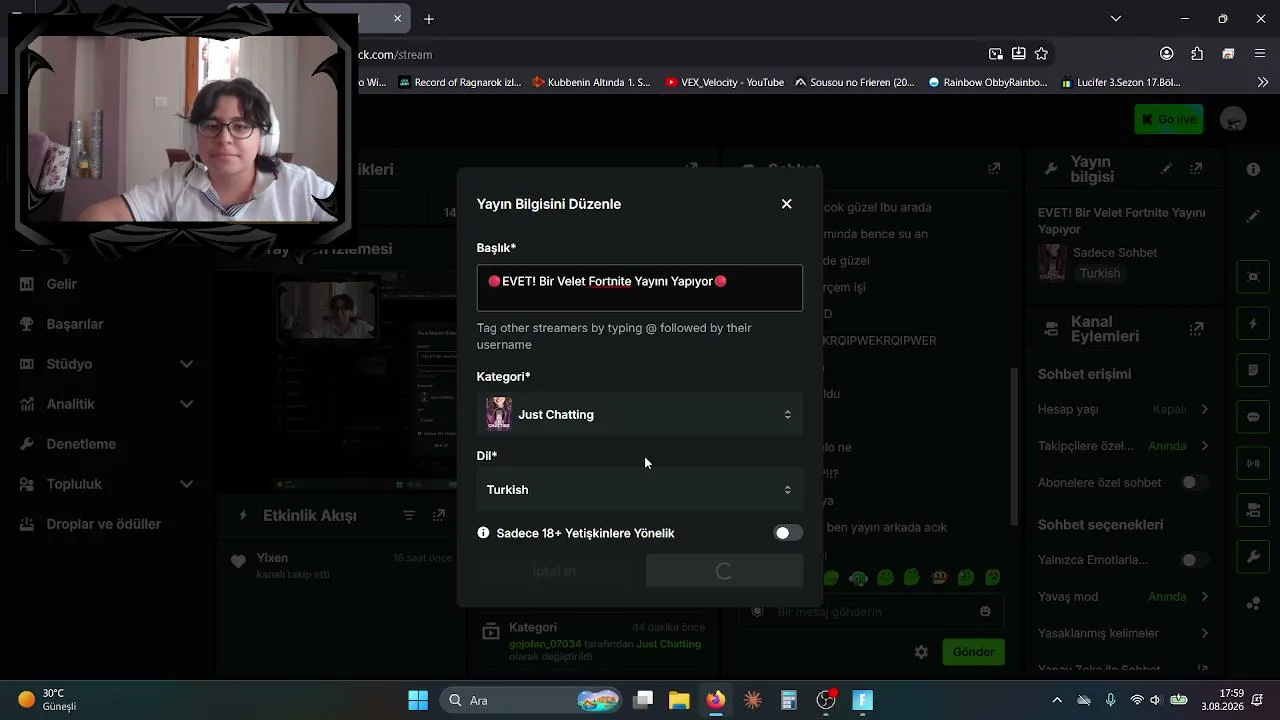Pop out the Etkinlik Akışı panel
Screen dimensions: 1280x720
click(x=439, y=515)
